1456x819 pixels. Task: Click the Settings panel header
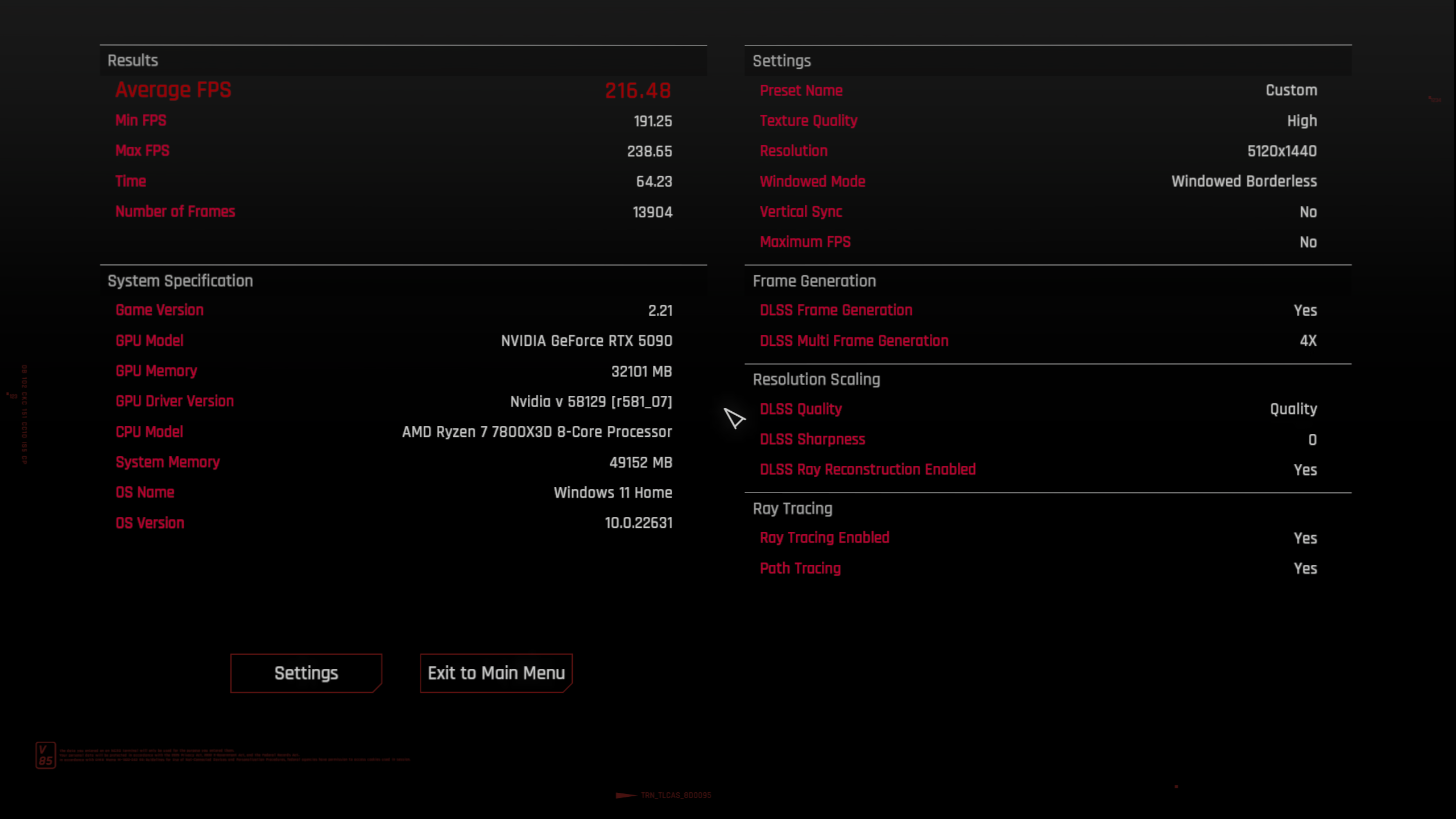coord(781,61)
